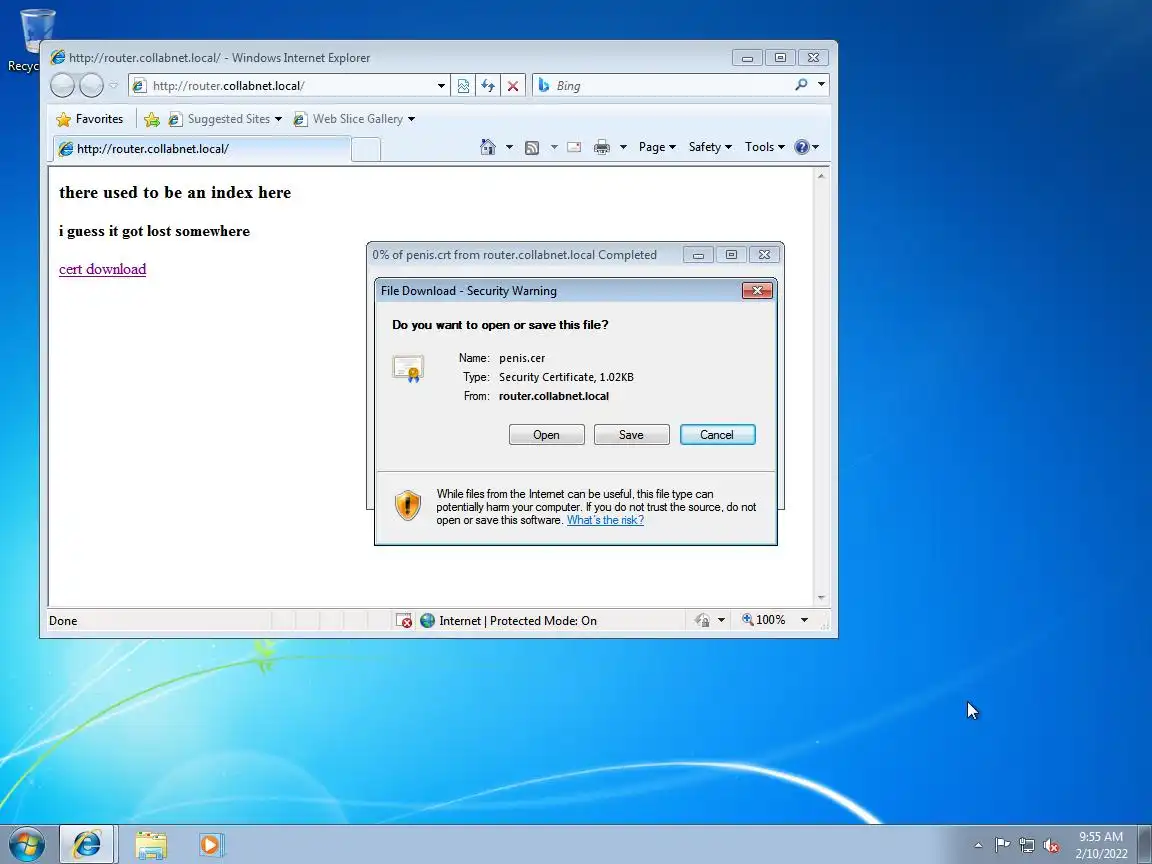The width and height of the screenshot is (1152, 864).
Task: Click the scrollbar up arrow in the page
Action: click(x=821, y=176)
